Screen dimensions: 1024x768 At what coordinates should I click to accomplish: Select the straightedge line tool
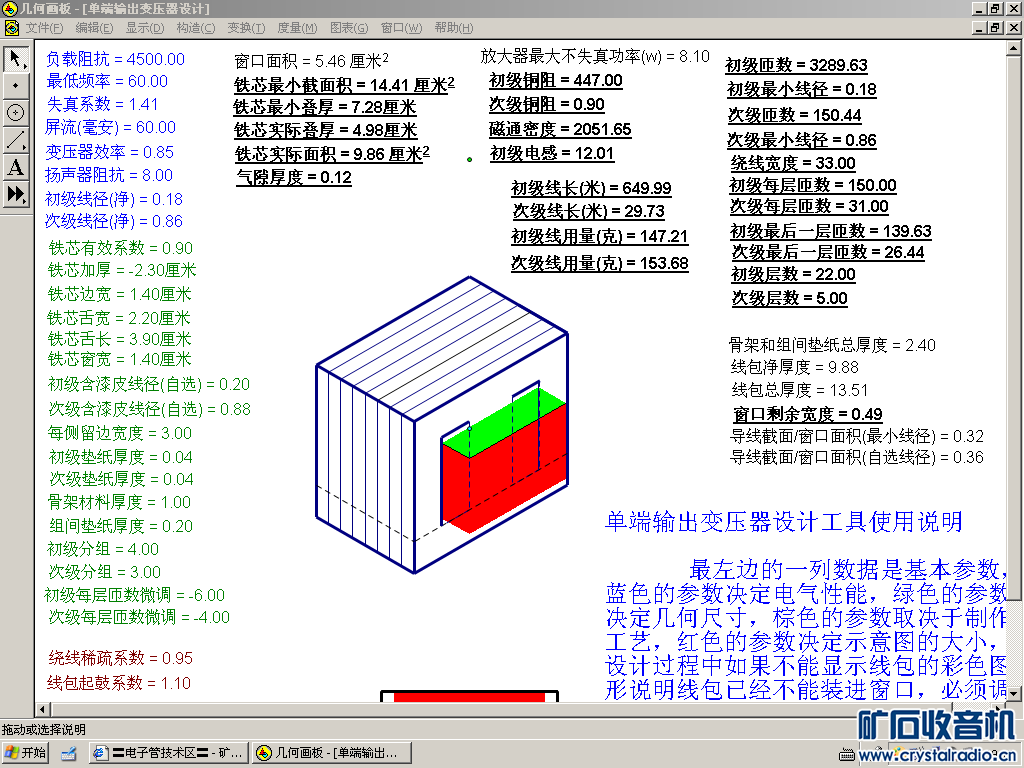pos(16,140)
